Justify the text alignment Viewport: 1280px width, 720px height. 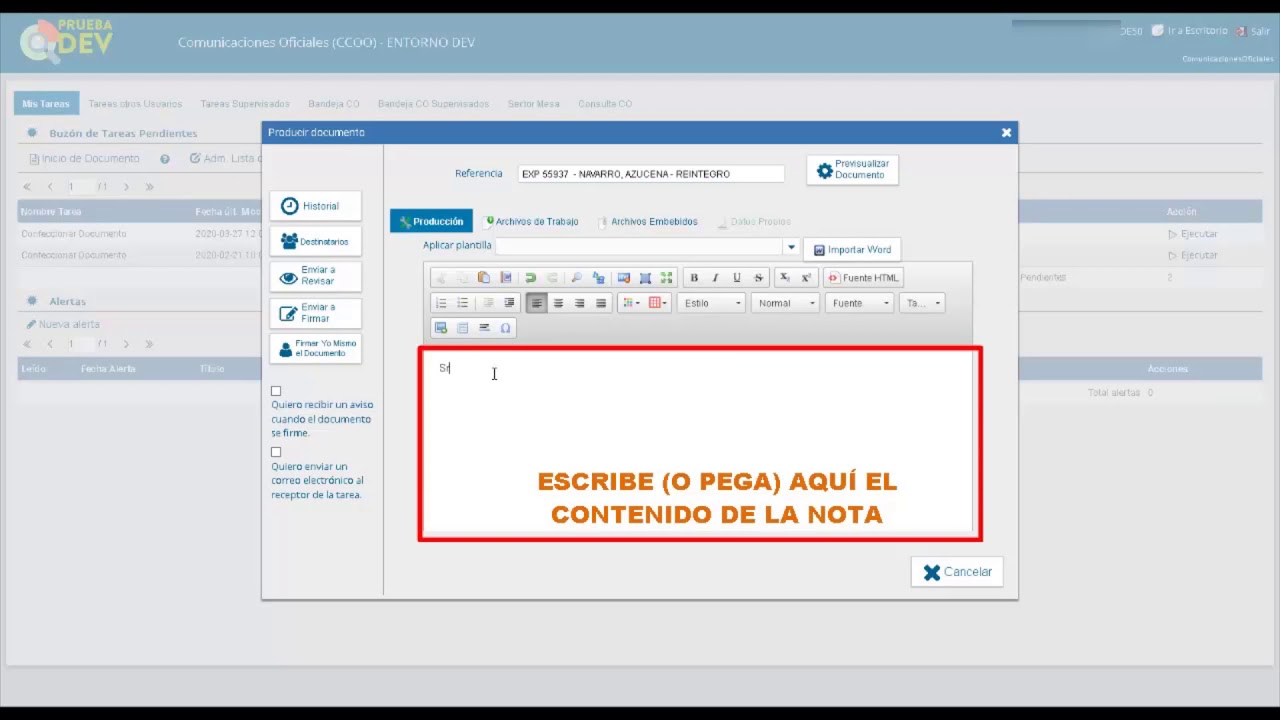tap(601, 303)
